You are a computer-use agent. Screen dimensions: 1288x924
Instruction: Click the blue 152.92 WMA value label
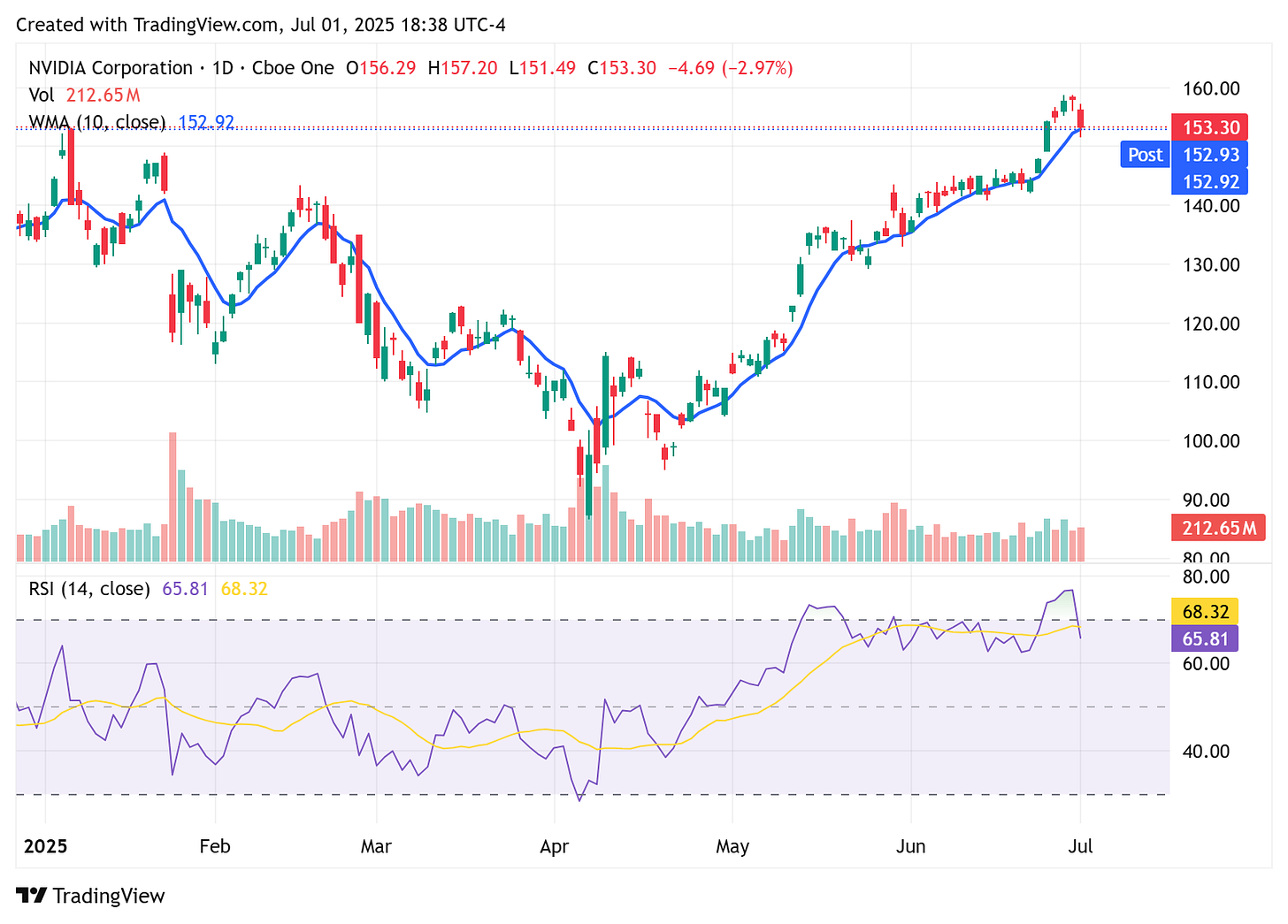pyautogui.click(x=1210, y=182)
